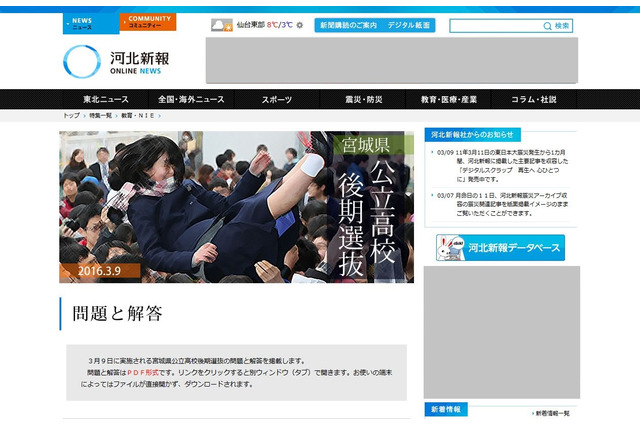Click the red PDF形式 text
Image resolution: width=640 pixels, height=426 pixels.
tap(143, 373)
